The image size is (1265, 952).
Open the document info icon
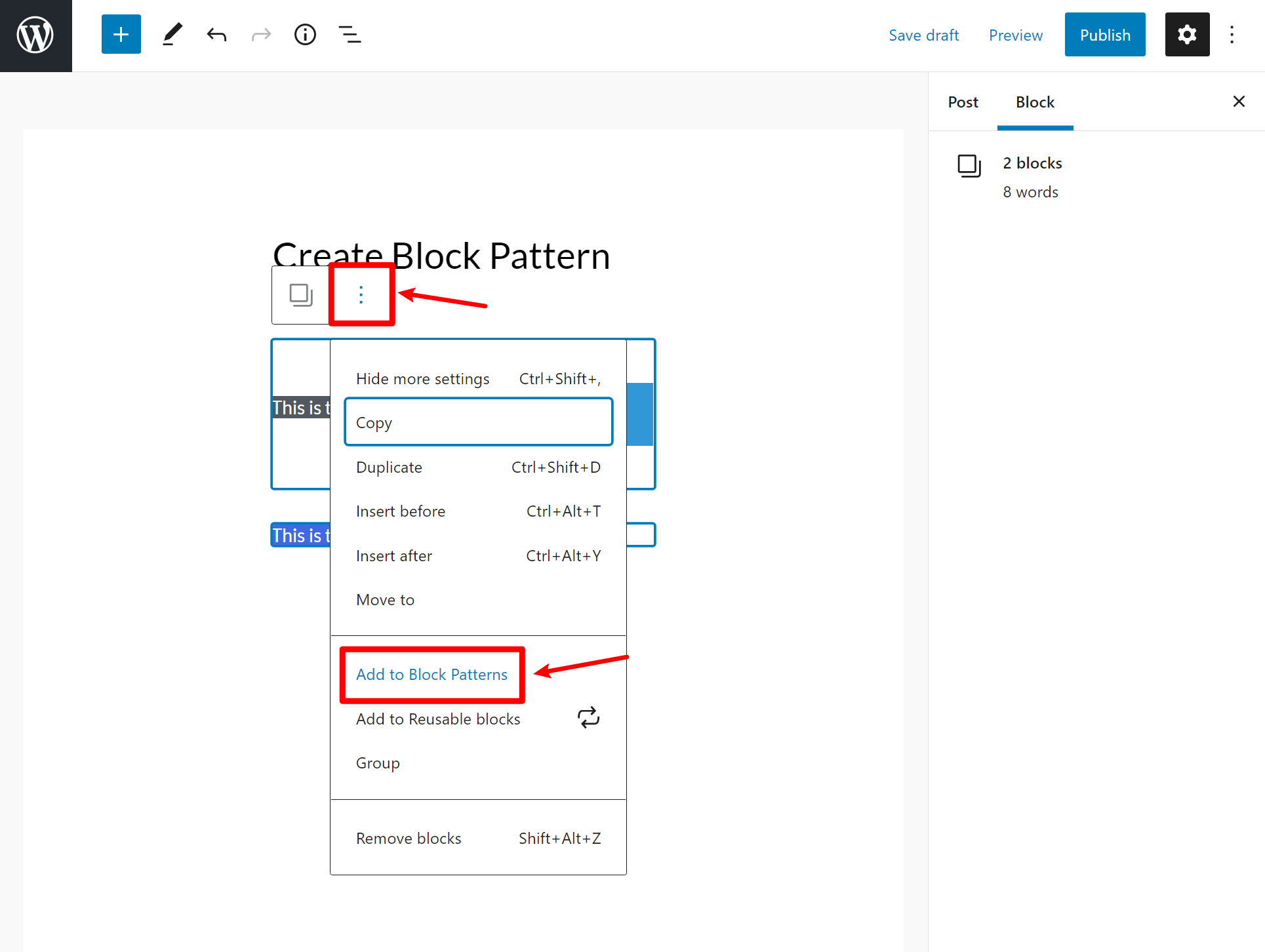[x=305, y=34]
